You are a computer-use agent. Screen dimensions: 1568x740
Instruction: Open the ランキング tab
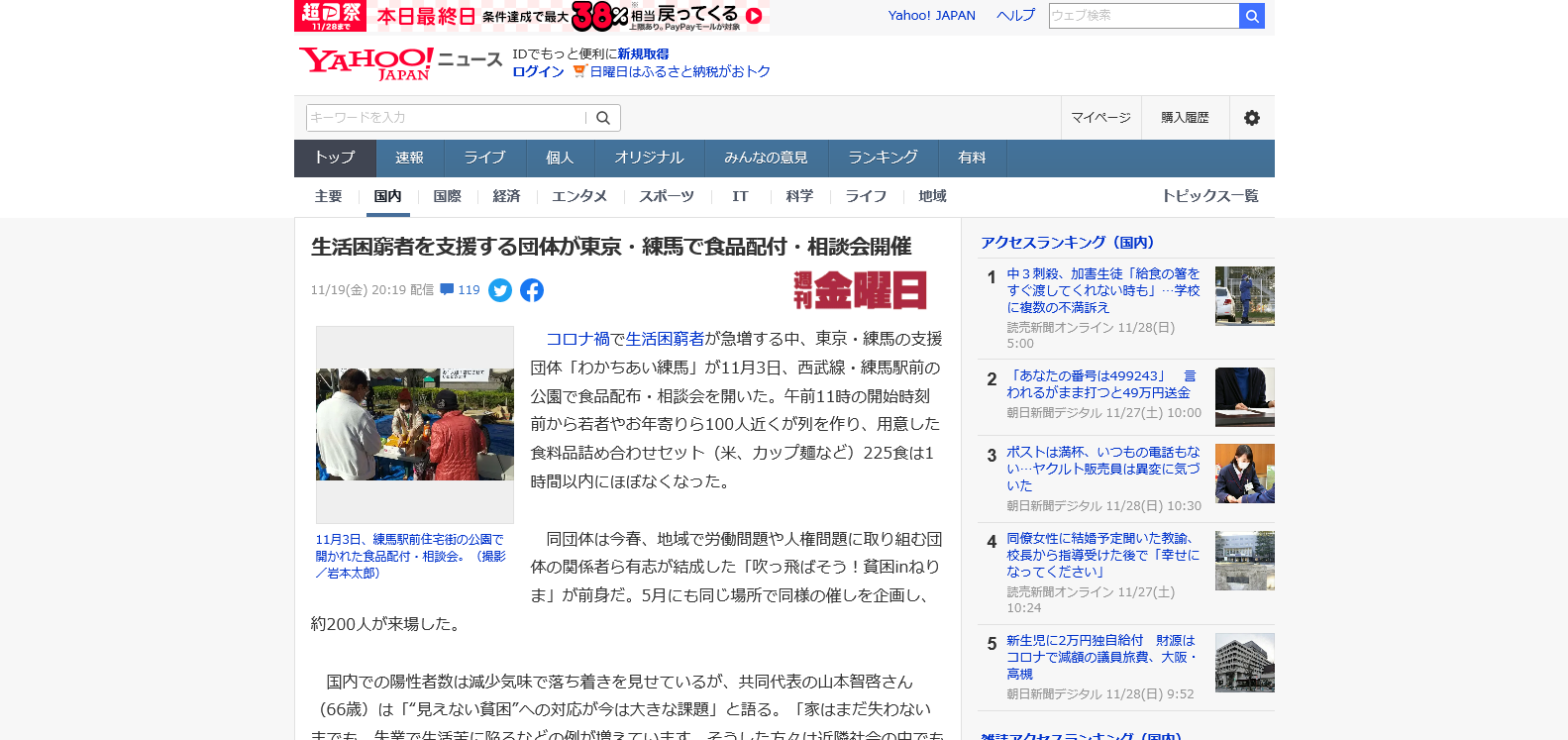(882, 158)
